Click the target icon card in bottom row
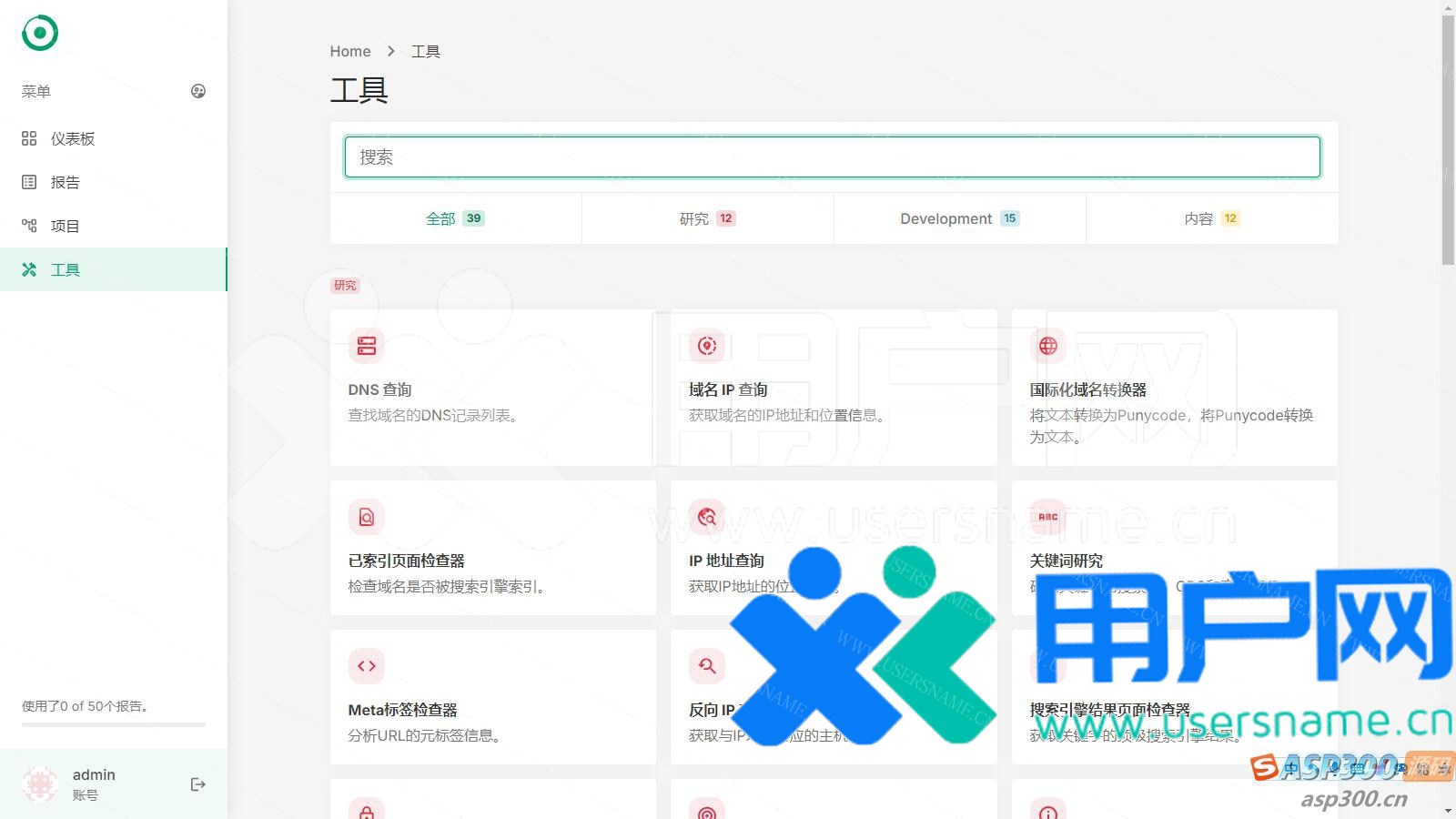Viewport: 1456px width, 819px height. point(707,809)
